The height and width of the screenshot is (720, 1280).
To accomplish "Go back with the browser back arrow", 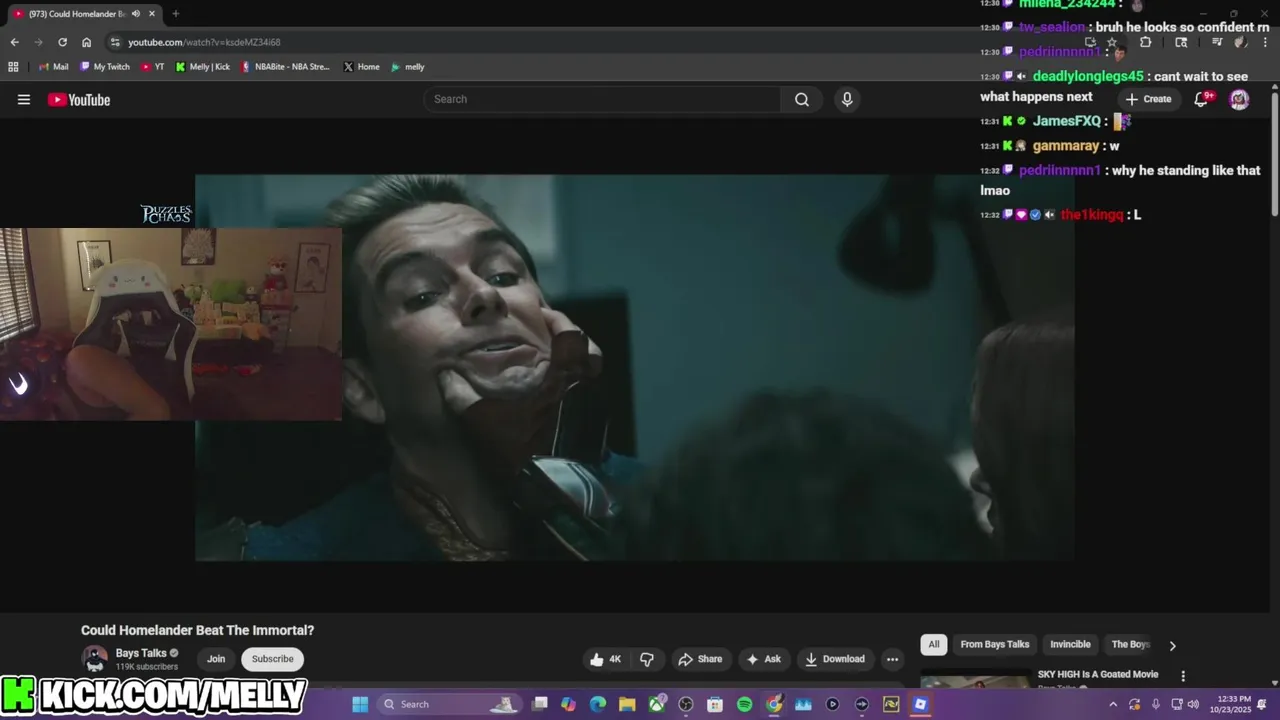I will click(x=14, y=42).
